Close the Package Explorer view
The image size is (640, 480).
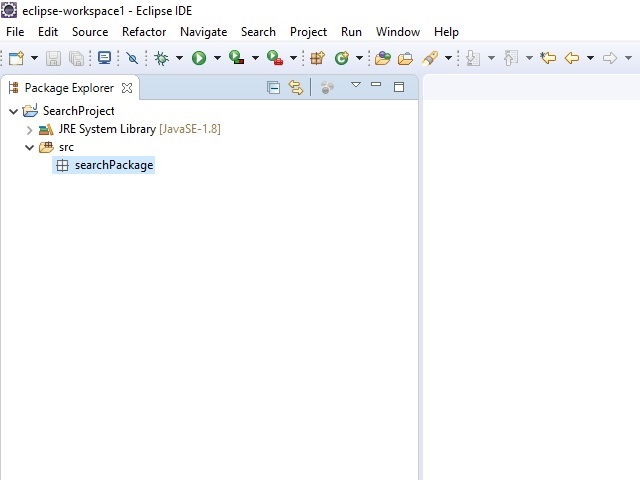click(127, 88)
